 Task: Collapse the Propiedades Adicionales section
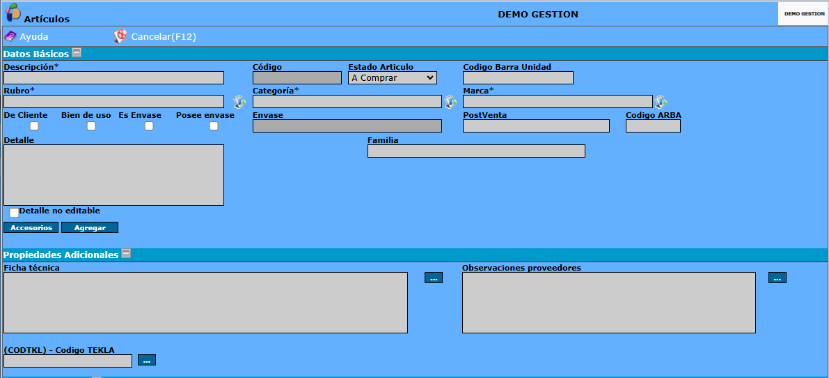[126, 254]
